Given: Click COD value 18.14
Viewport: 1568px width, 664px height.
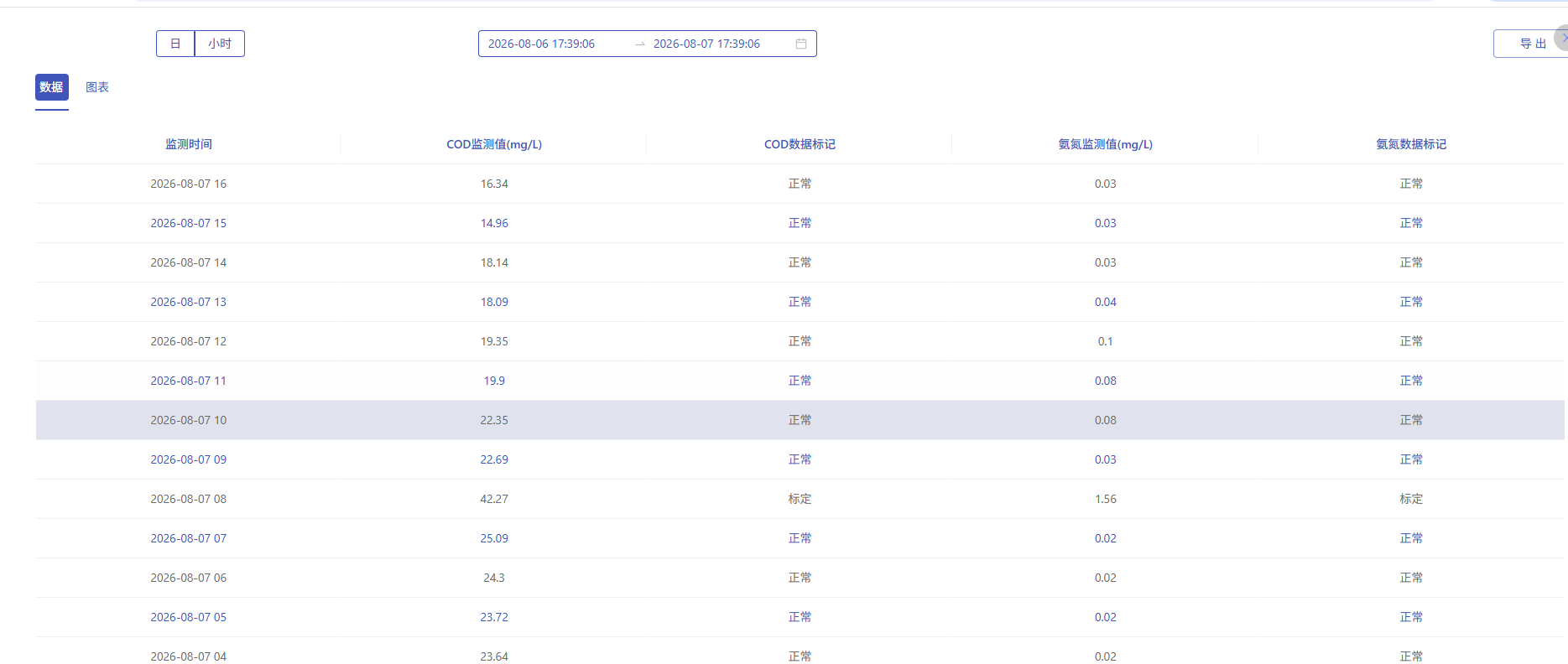Looking at the screenshot, I should (x=494, y=262).
